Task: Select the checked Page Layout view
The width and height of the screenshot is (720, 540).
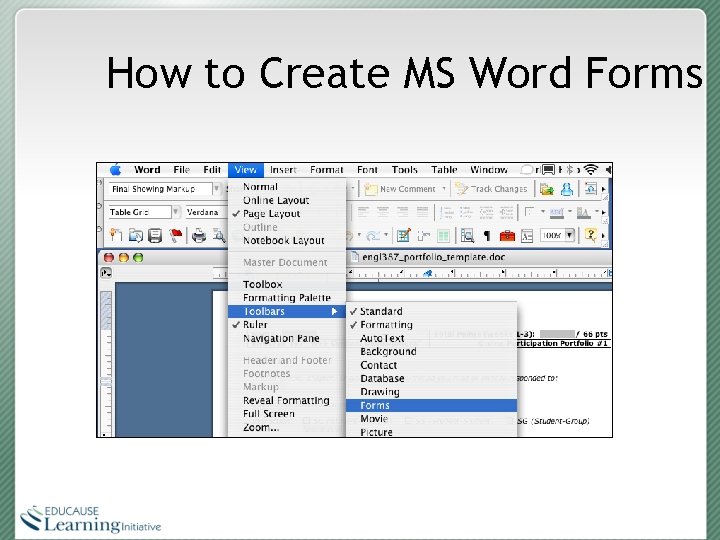Action: [287, 214]
